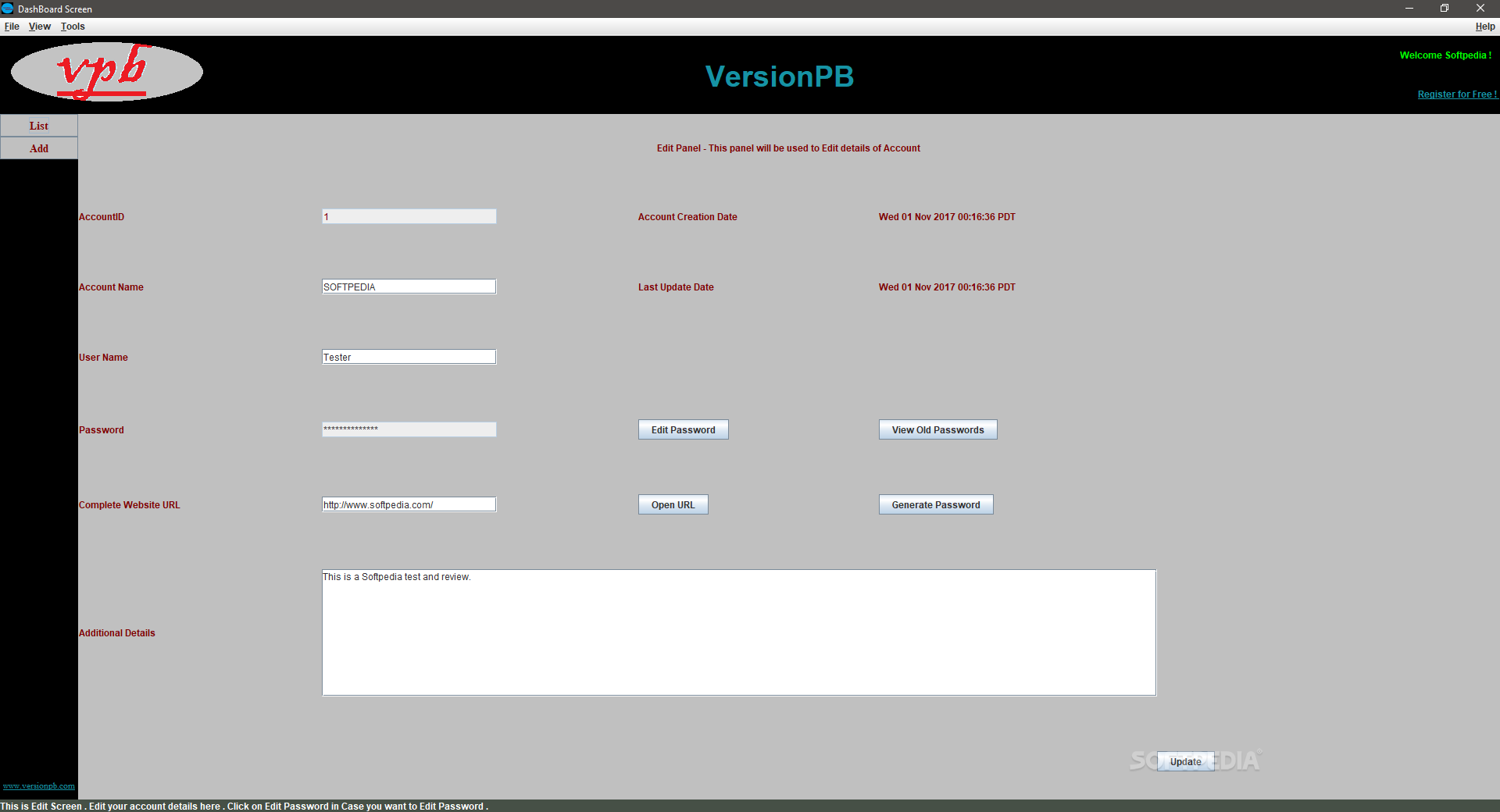Click the Welcome Softpedia greeting text
The width and height of the screenshot is (1500, 812).
pyautogui.click(x=1445, y=55)
